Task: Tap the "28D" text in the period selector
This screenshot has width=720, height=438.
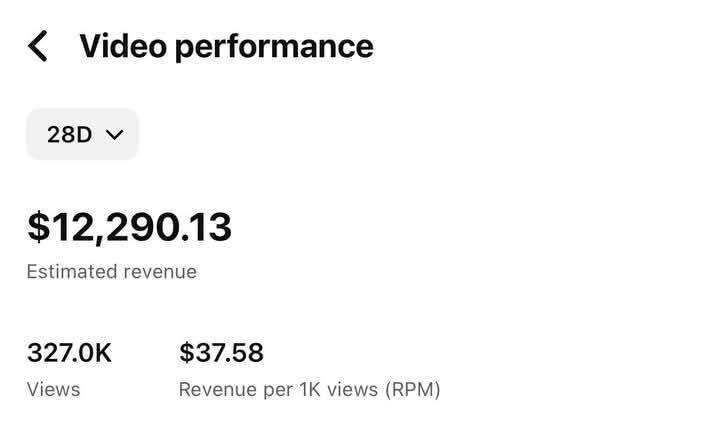Action: (69, 134)
